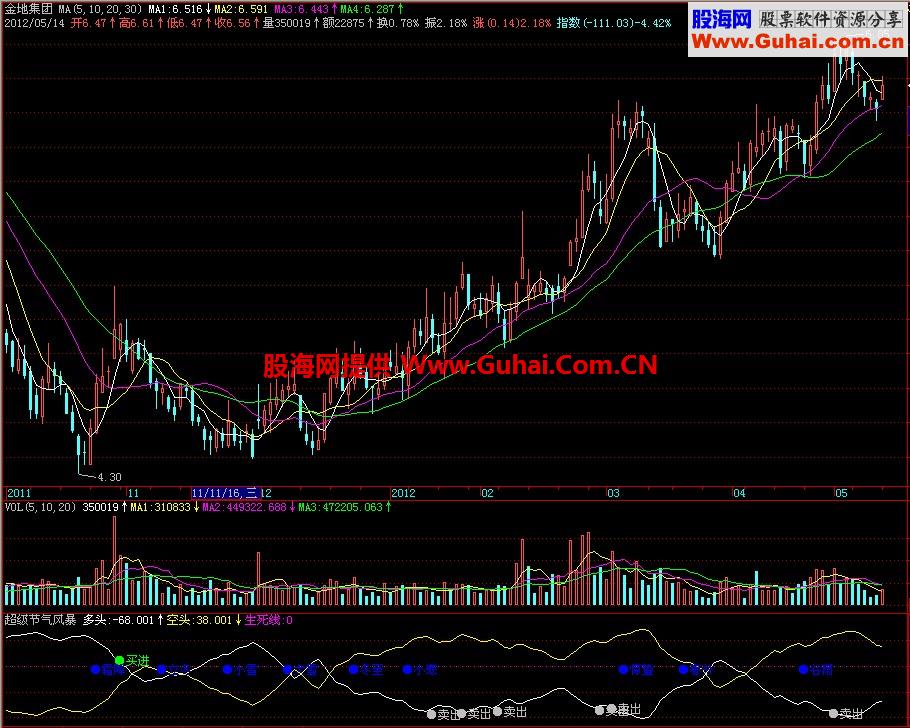
Task: Select the VOL(5,10,20) indicator label
Action: click(41, 507)
